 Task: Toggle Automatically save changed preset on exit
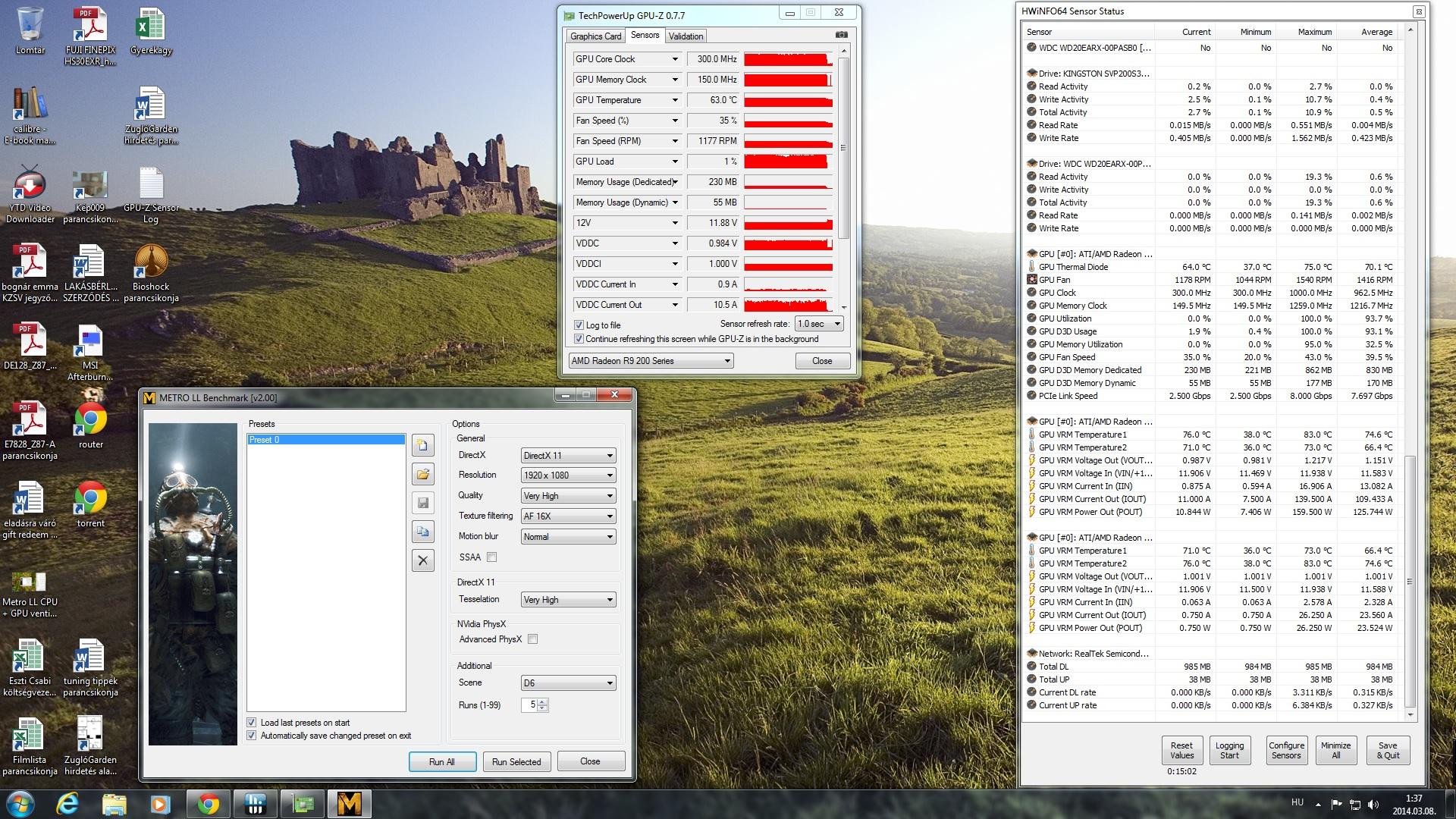[252, 736]
